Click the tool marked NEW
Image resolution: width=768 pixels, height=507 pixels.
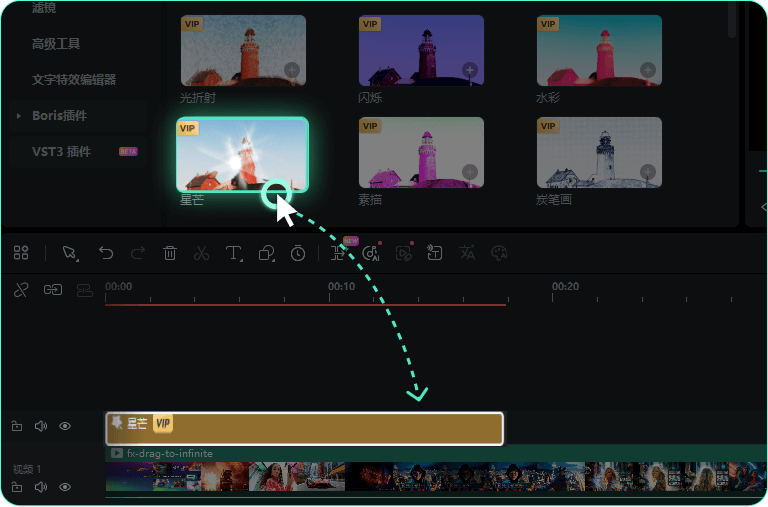pyautogui.click(x=338, y=253)
